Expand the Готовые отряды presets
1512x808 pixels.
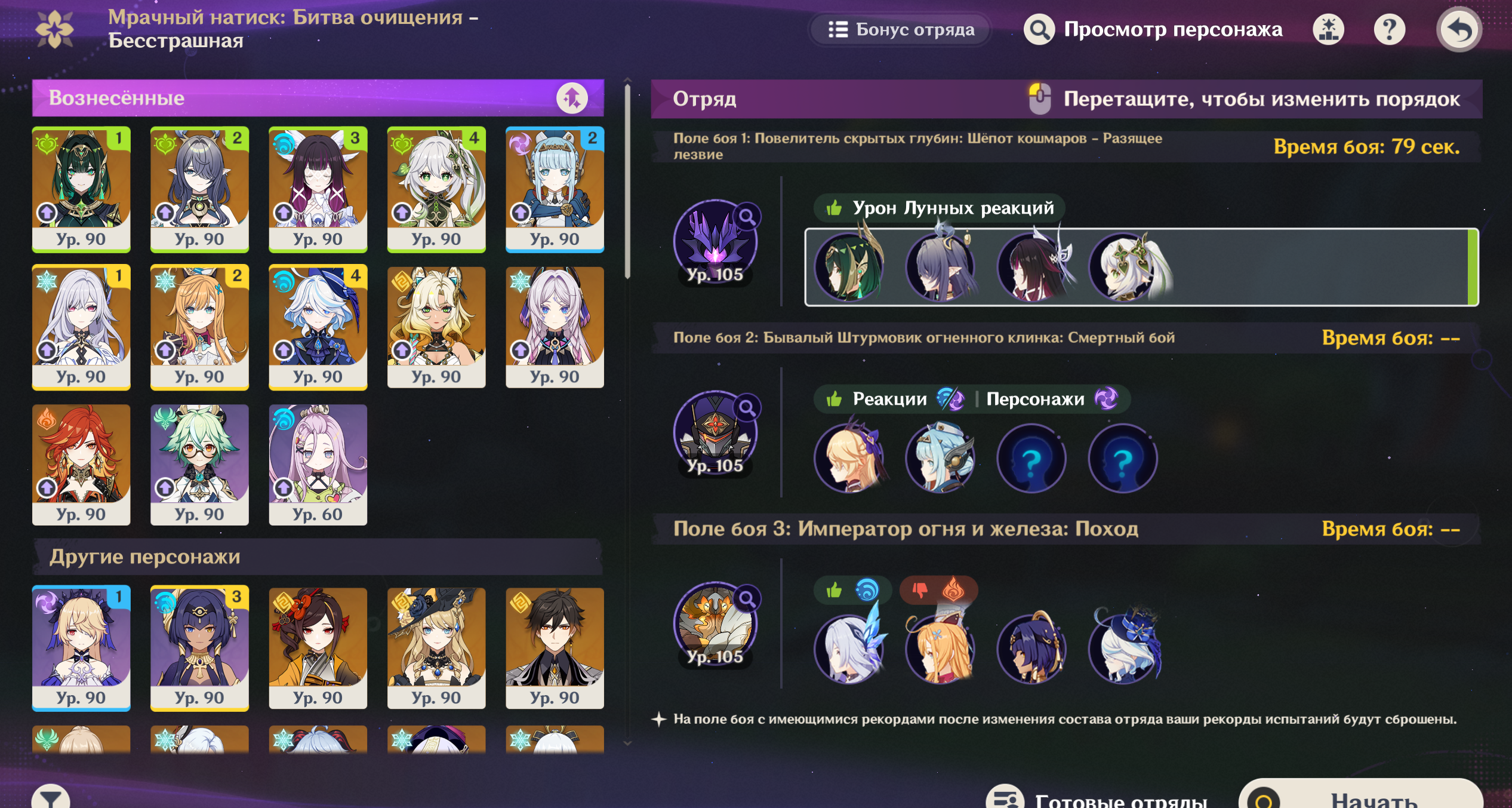click(x=1098, y=797)
